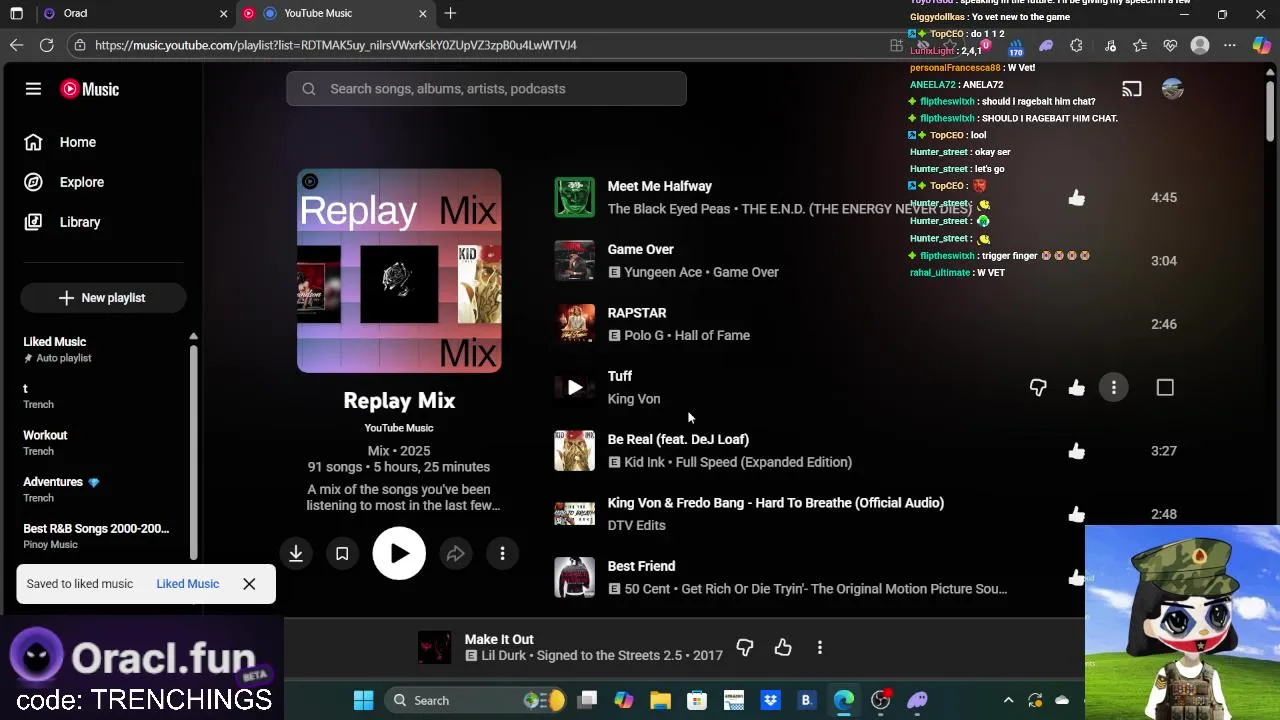Viewport: 1280px width, 720px height.
Task: Open more options under Replay Mix
Action: coord(502,553)
